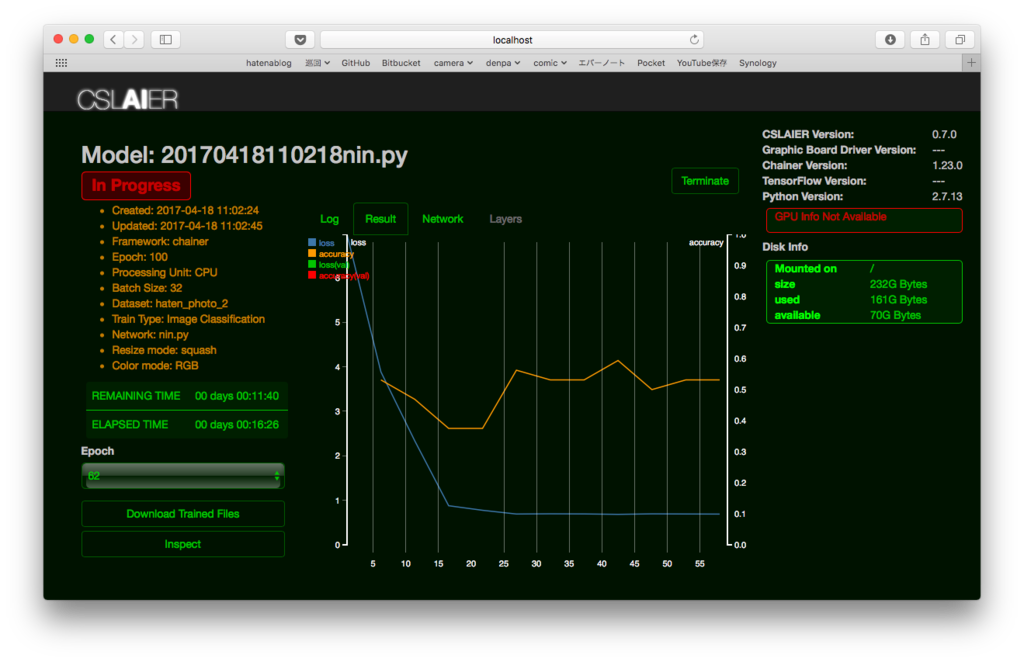1024x662 pixels.
Task: Click the localhost address bar
Action: click(x=512, y=40)
